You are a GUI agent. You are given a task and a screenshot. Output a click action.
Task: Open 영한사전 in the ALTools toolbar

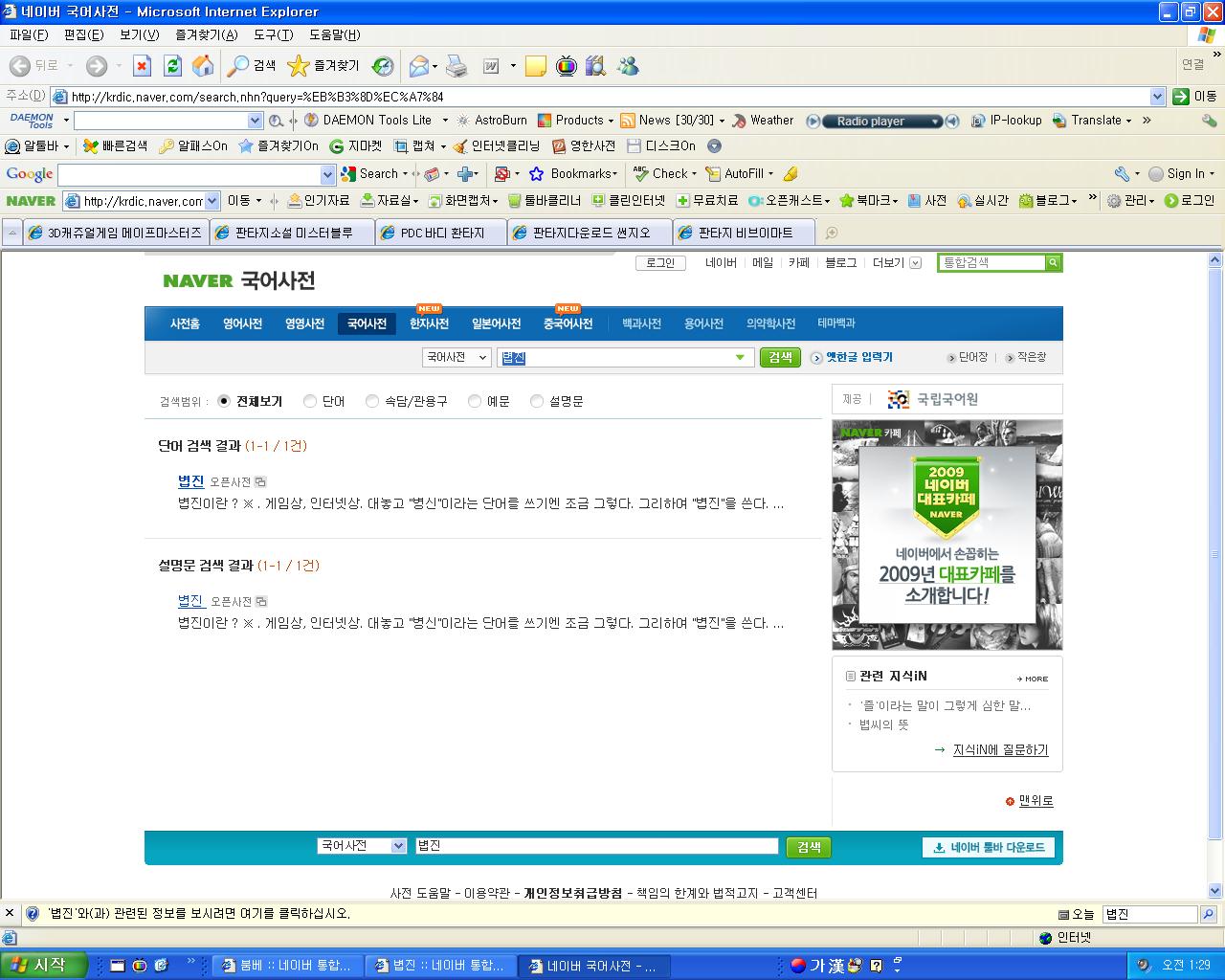coord(584,146)
